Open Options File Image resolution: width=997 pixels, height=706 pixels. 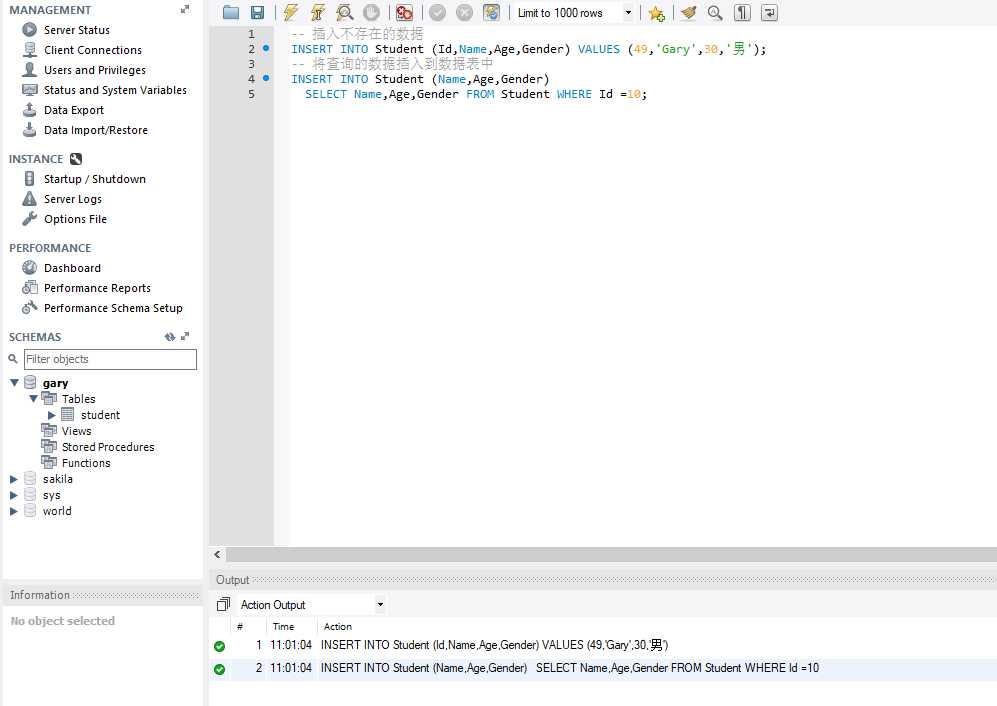pos(75,219)
